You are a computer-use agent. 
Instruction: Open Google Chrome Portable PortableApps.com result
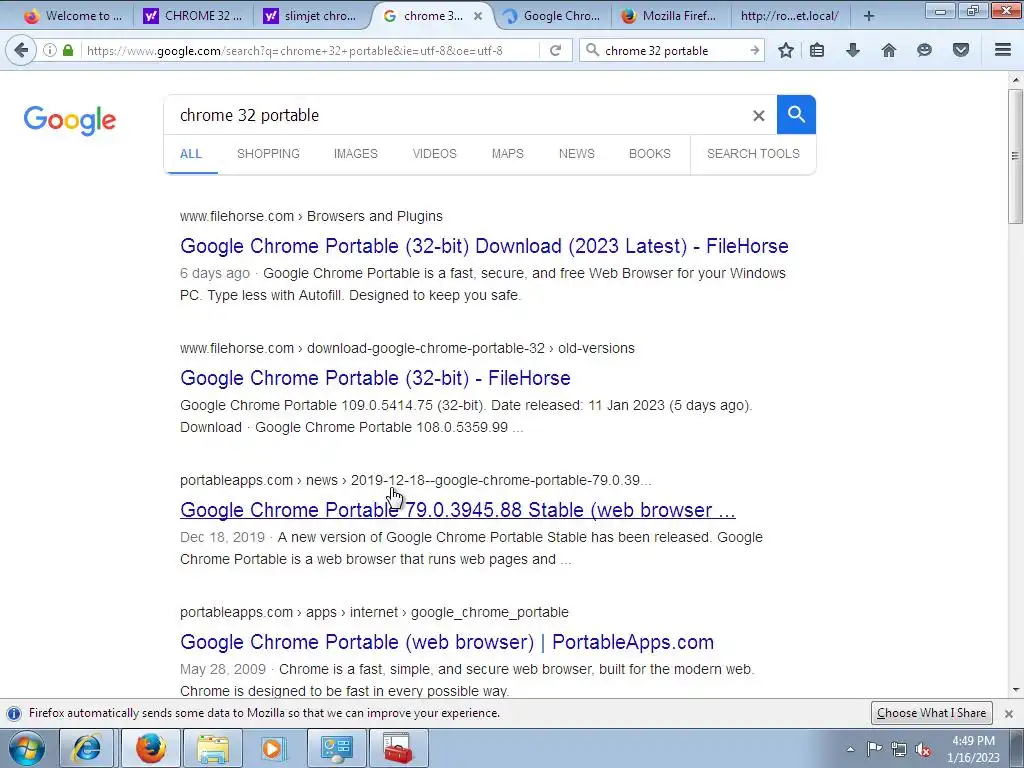click(447, 642)
